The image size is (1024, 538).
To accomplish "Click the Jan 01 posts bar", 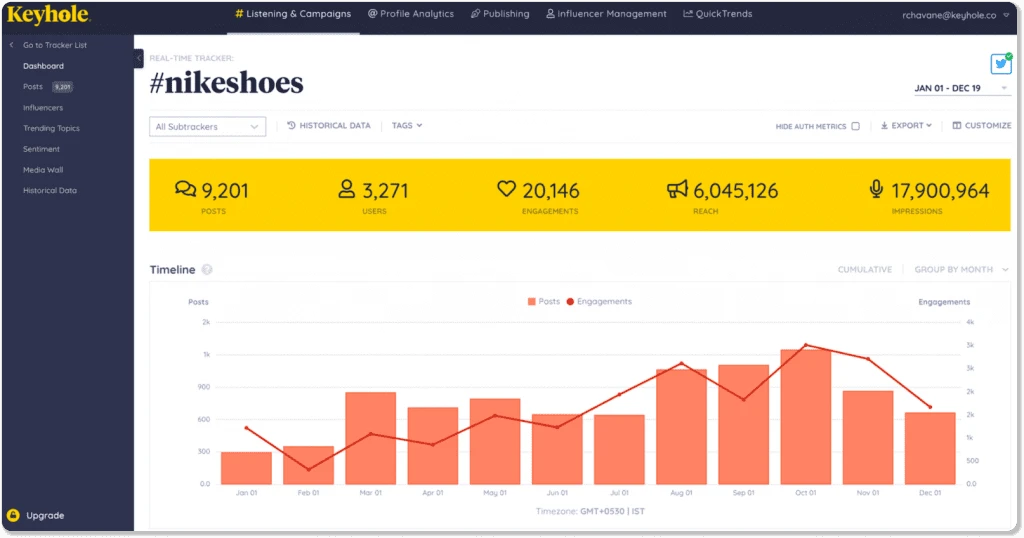I will click(x=246, y=468).
